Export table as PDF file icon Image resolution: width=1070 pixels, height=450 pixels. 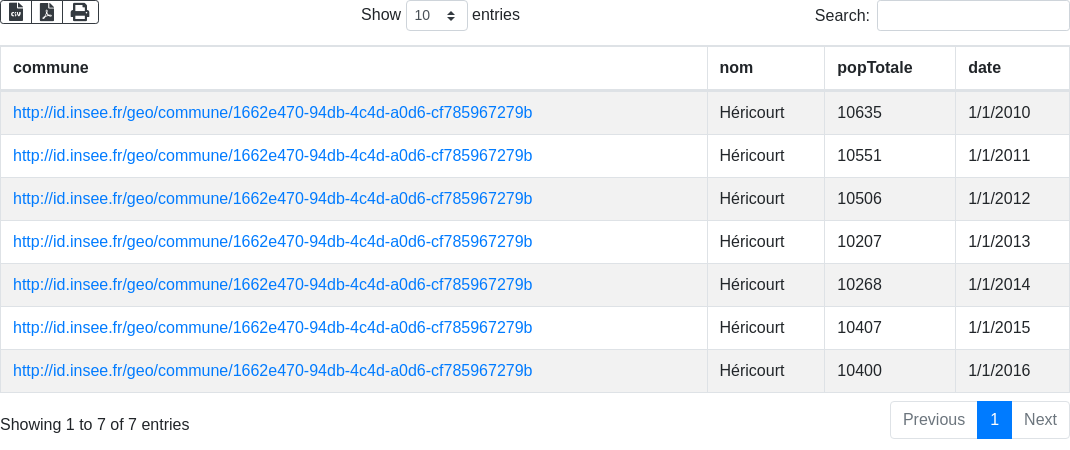pos(47,12)
